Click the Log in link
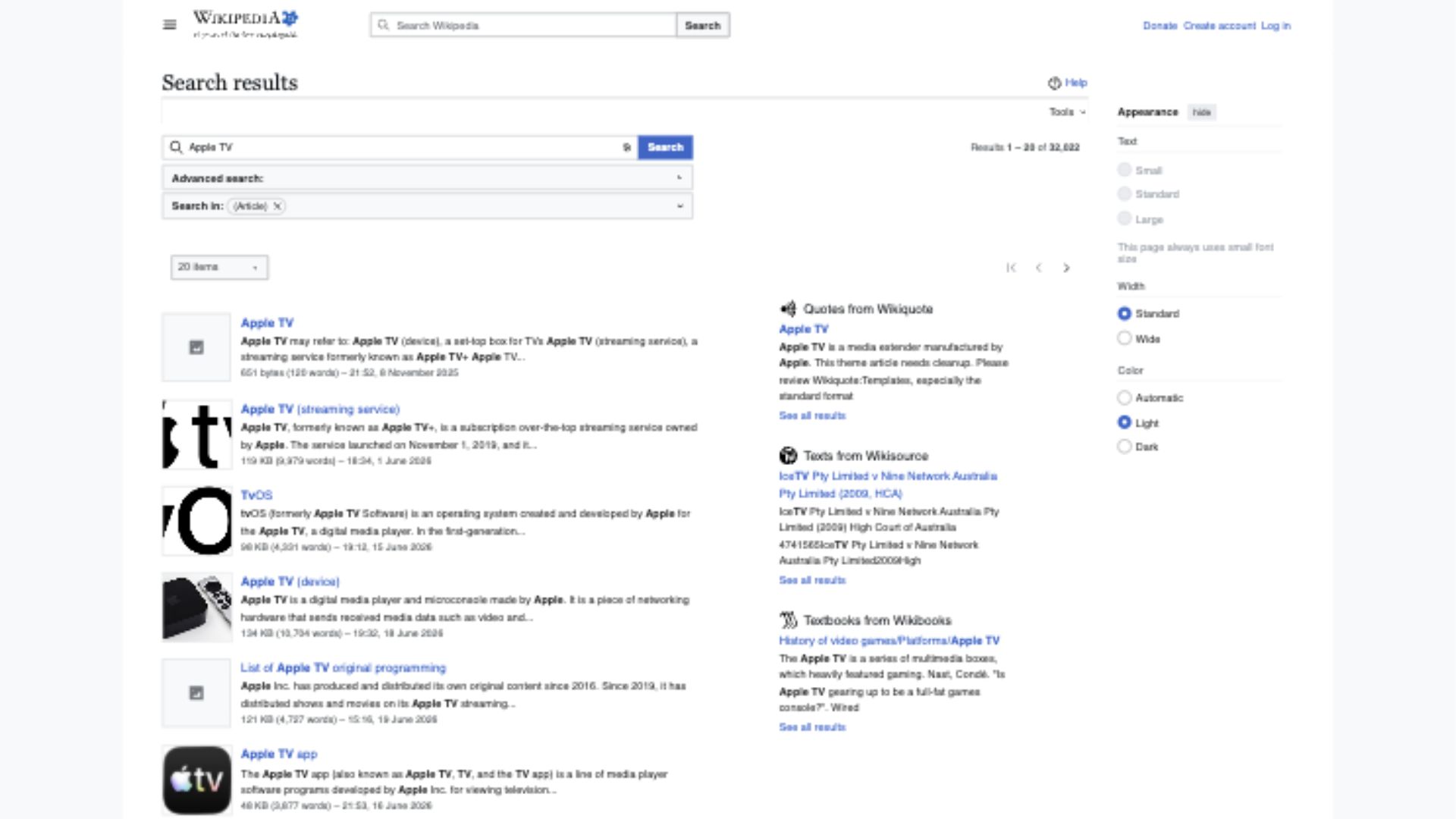Image resolution: width=1456 pixels, height=819 pixels. click(1276, 26)
